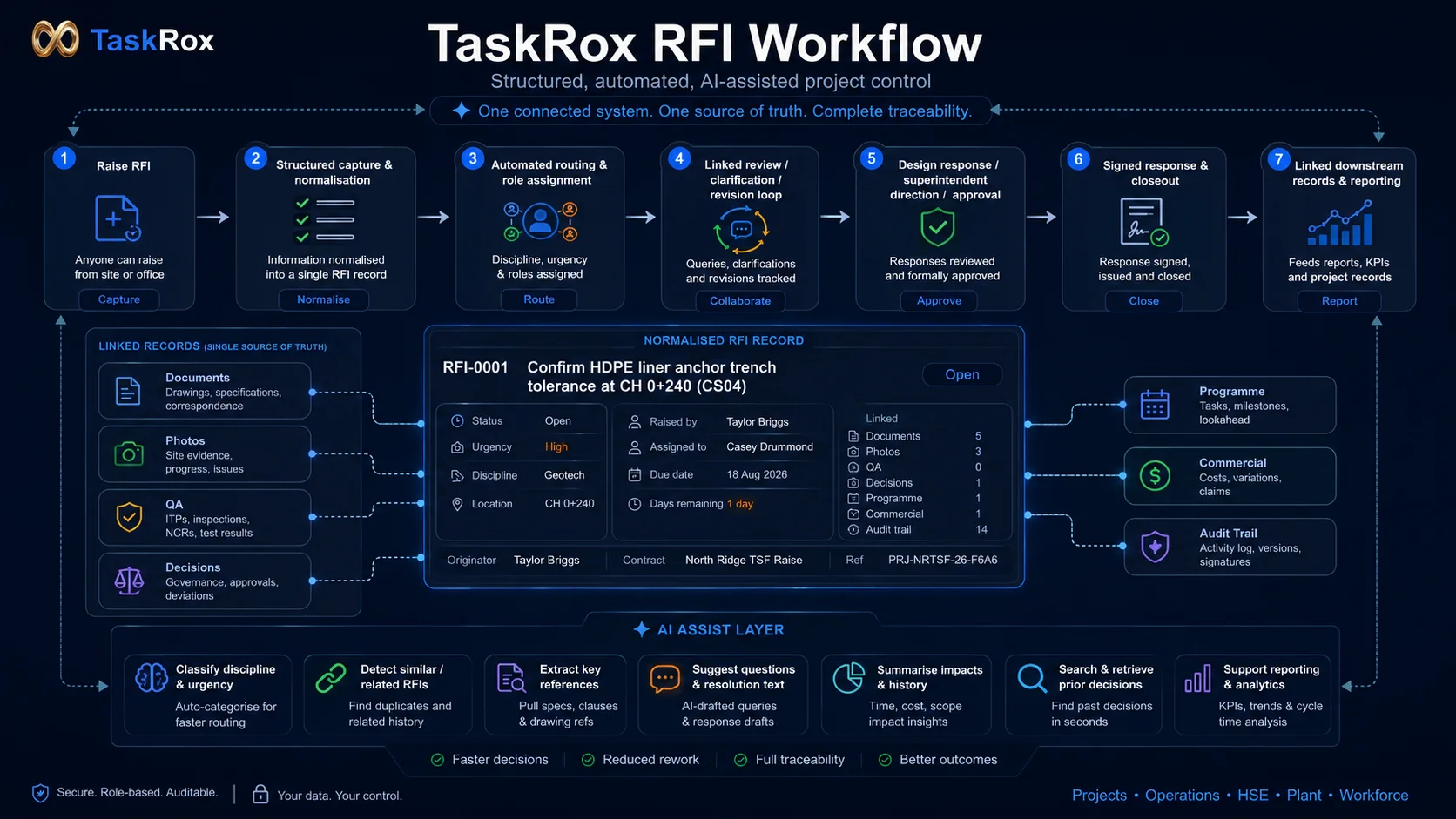This screenshot has width=1456, height=819.
Task: Open the Workforce link in the footer
Action: 1373,795
